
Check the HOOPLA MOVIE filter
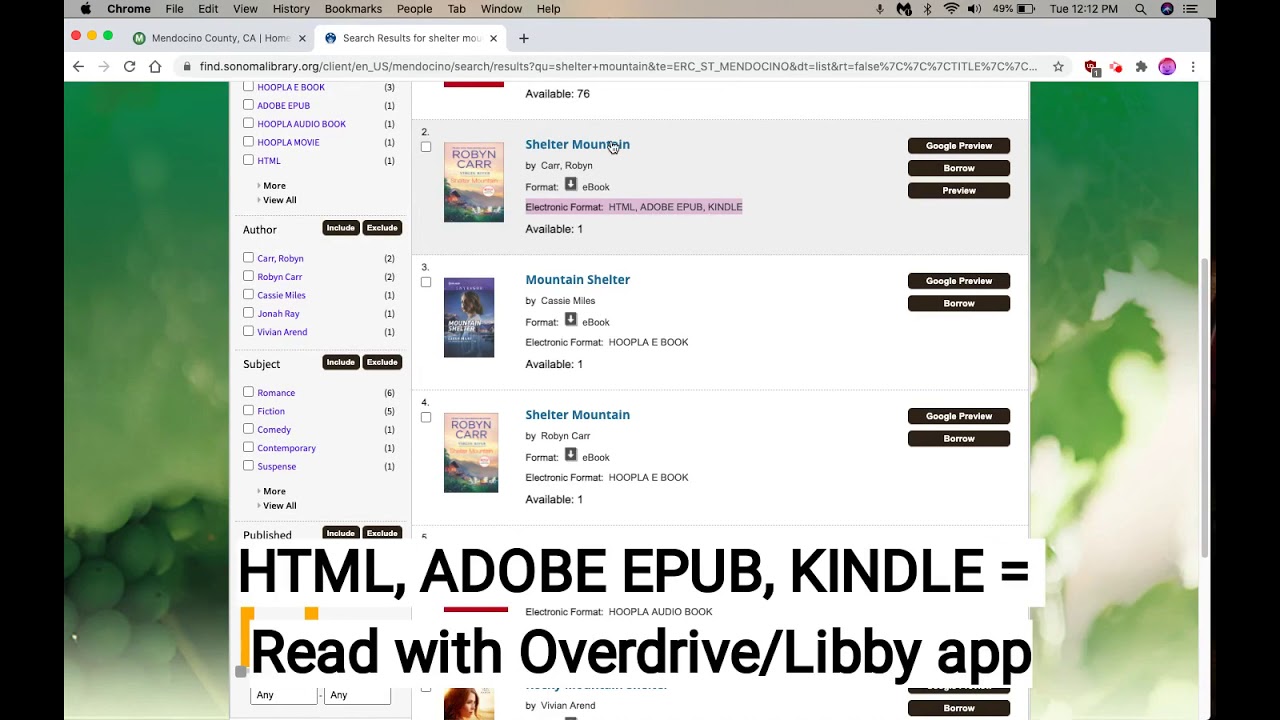(x=248, y=141)
